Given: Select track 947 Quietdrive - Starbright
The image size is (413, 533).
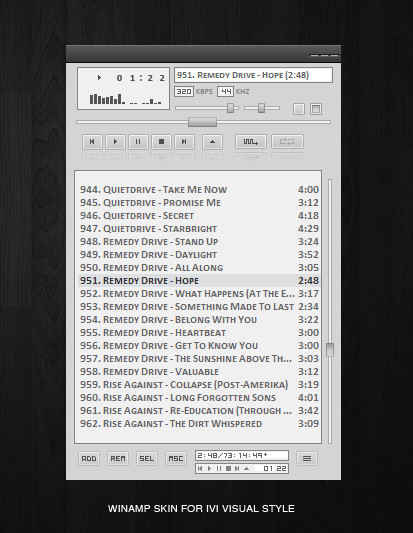Looking at the screenshot, I should point(200,229).
